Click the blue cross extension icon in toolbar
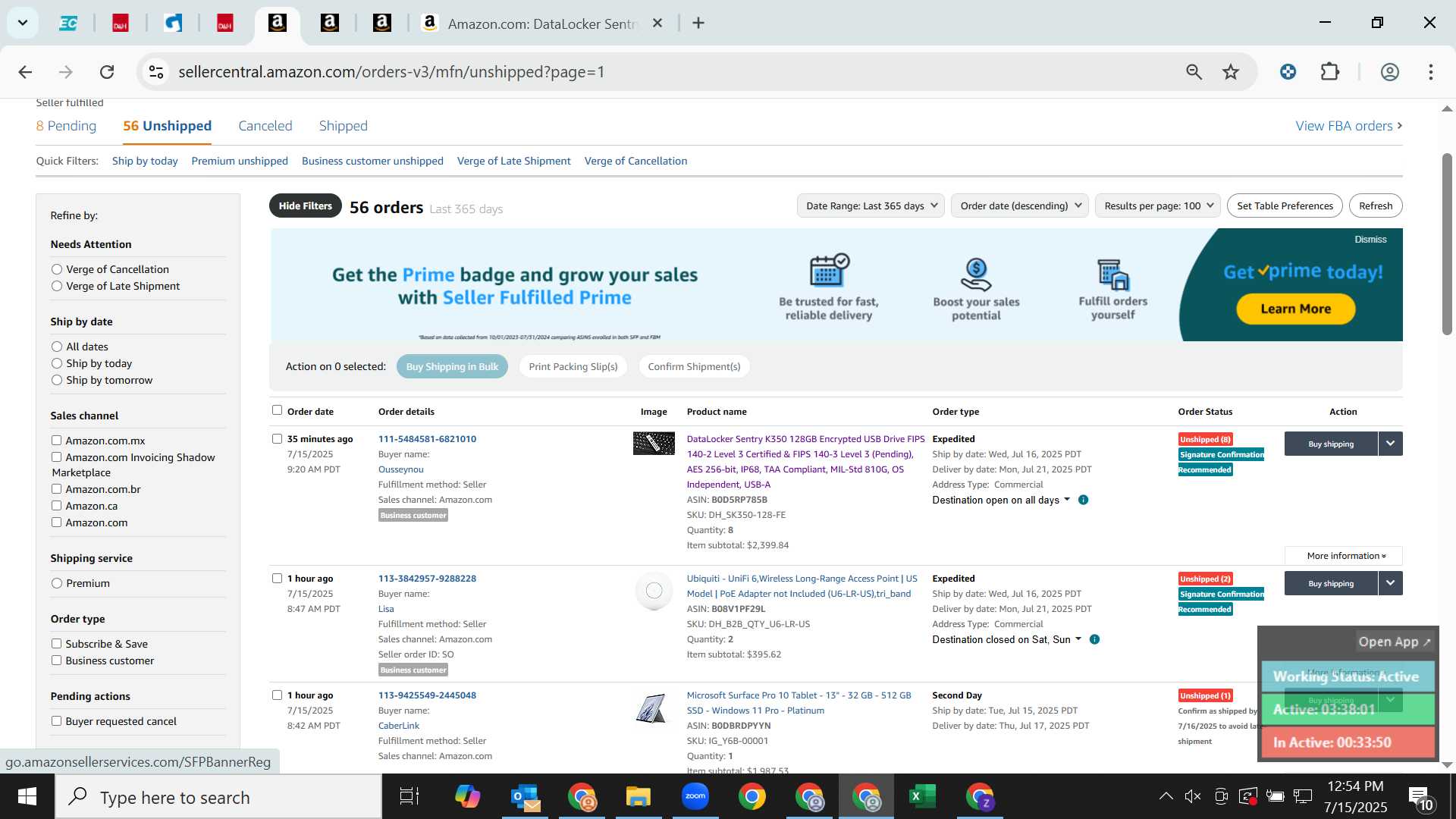Image resolution: width=1456 pixels, height=819 pixels. tap(1288, 72)
